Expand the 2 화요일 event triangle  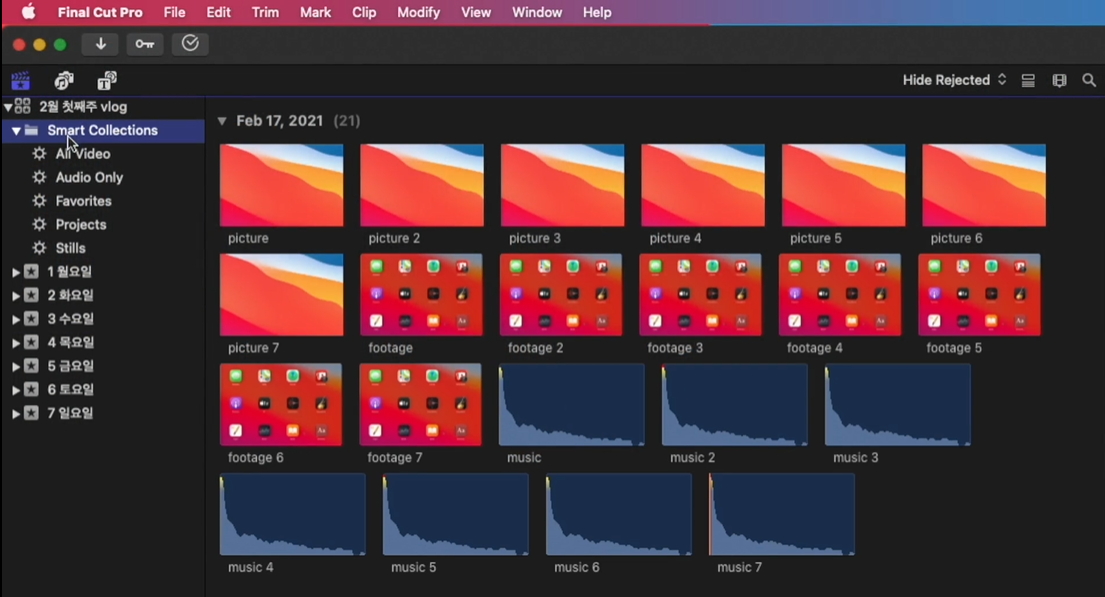16,296
